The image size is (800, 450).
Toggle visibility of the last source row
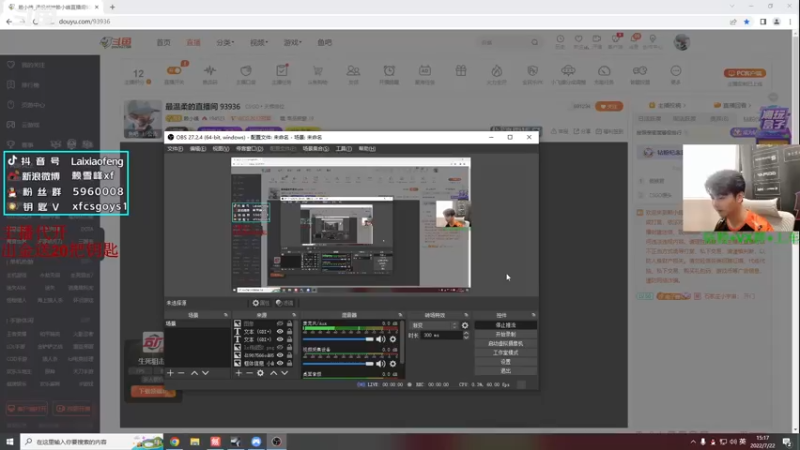[x=280, y=363]
